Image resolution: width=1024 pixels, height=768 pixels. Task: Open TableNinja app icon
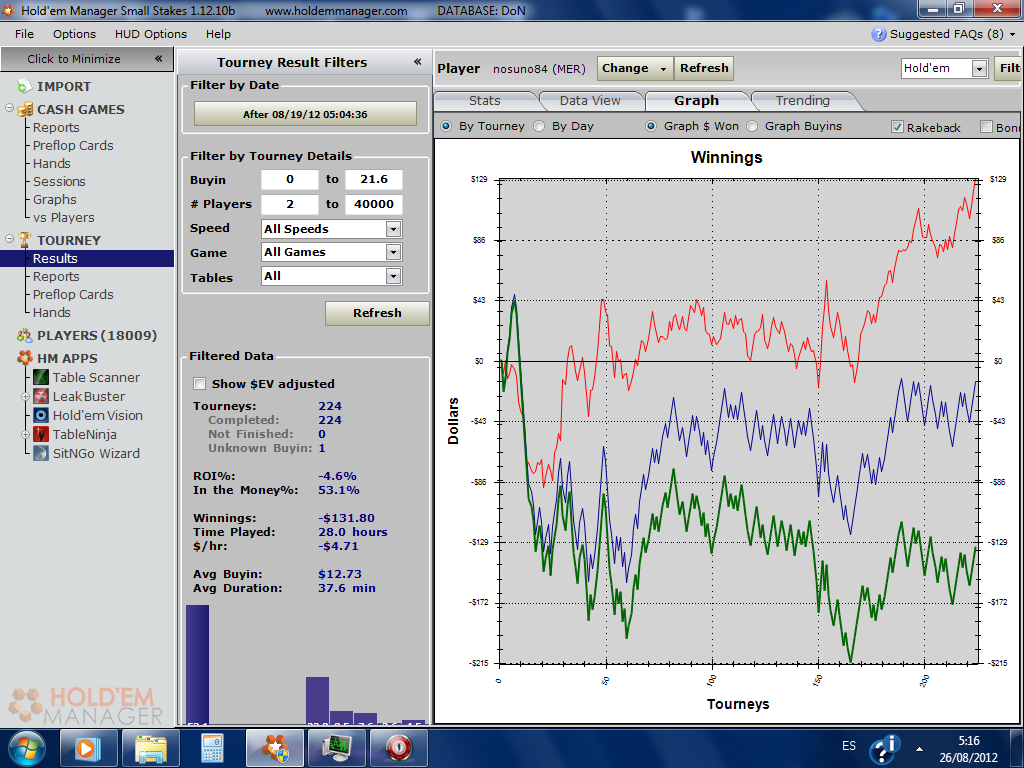click(x=40, y=434)
